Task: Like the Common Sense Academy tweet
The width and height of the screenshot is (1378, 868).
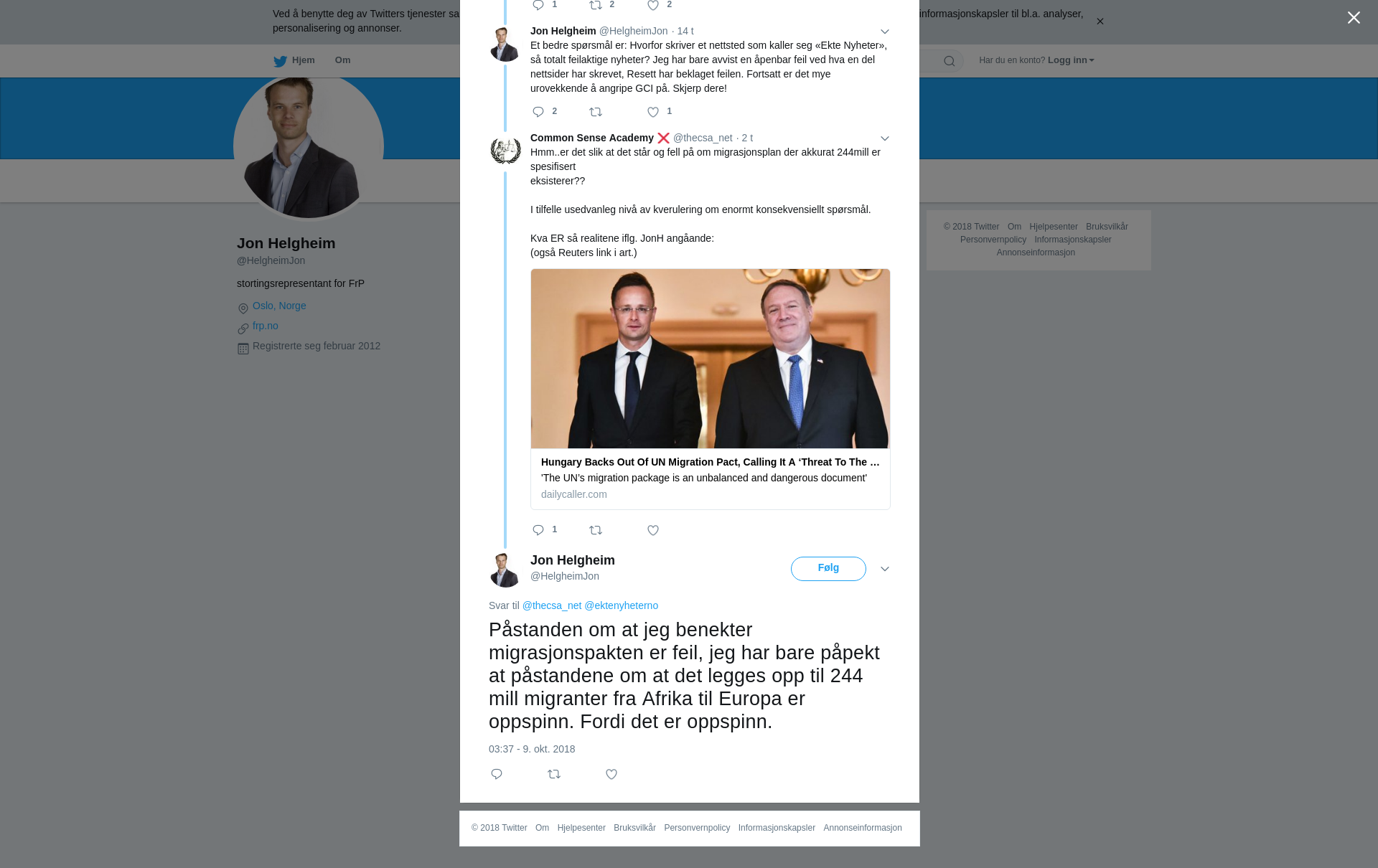Action: pyautogui.click(x=653, y=530)
